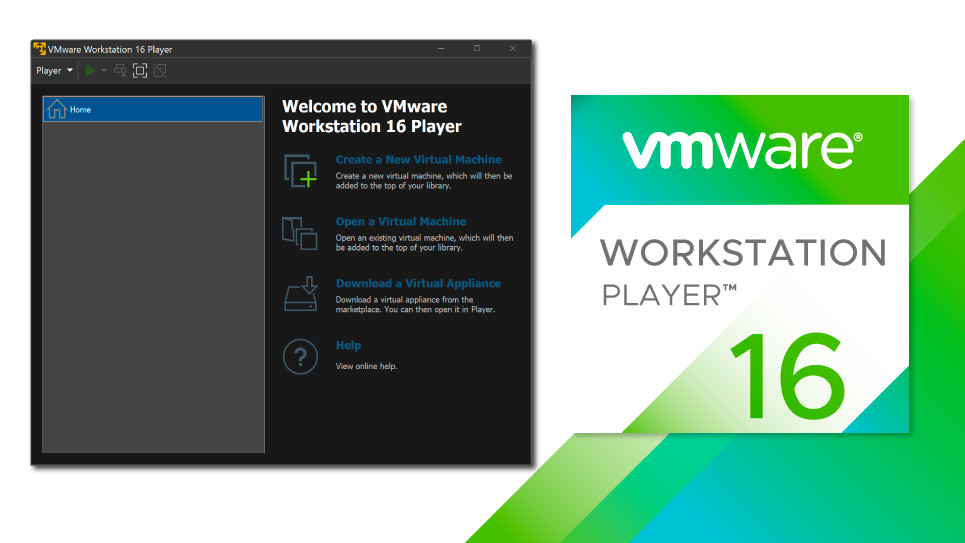The image size is (965, 543).
Task: Maximize the VMware Player window
Action: 477,49
